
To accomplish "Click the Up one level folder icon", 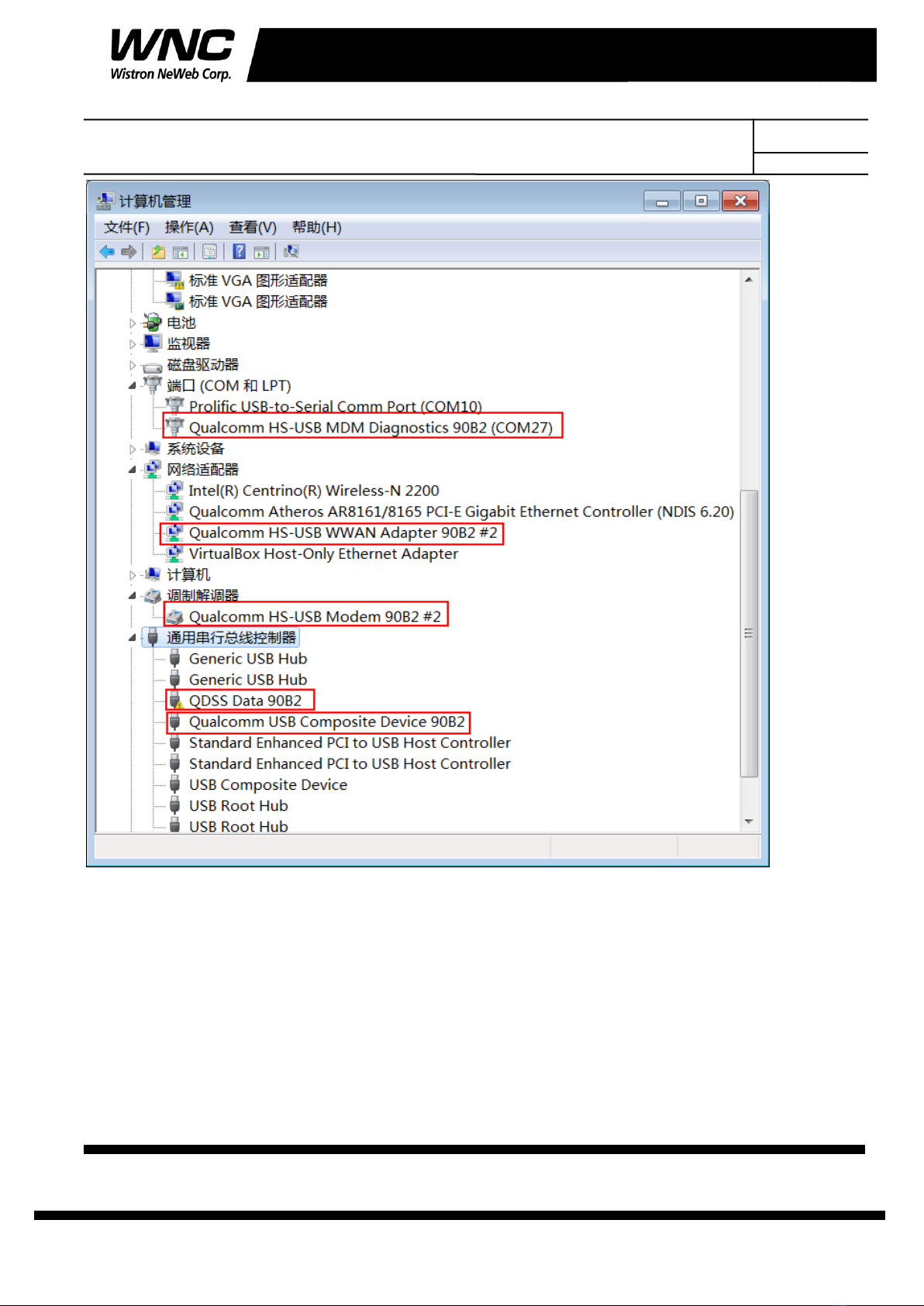I will (158, 252).
